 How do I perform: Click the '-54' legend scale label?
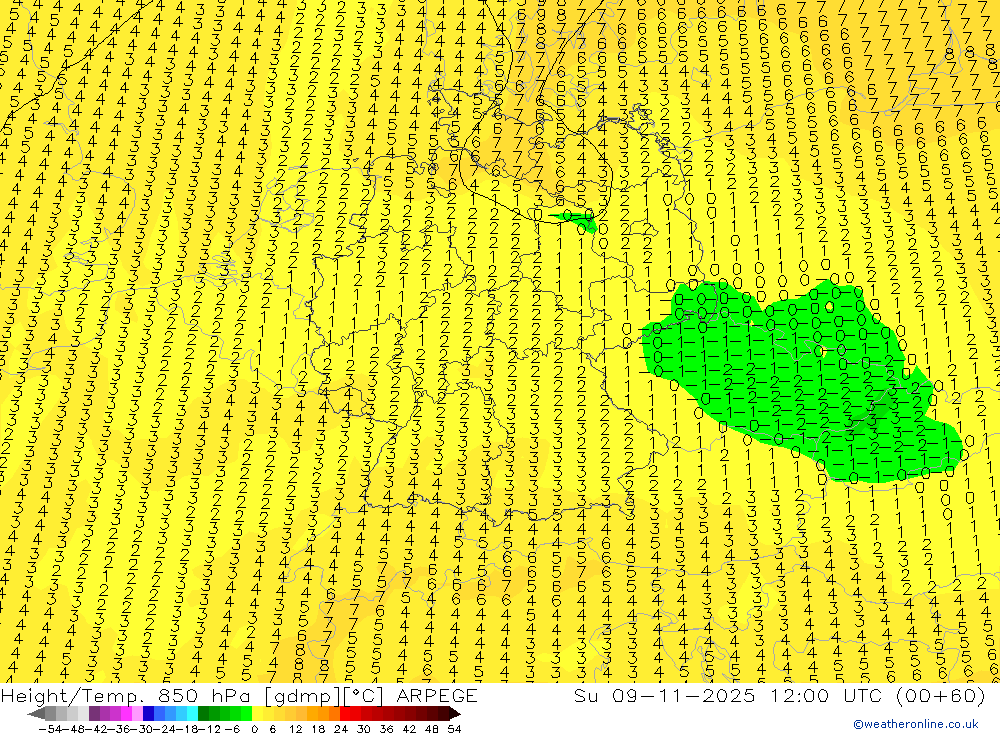pyautogui.click(x=50, y=729)
